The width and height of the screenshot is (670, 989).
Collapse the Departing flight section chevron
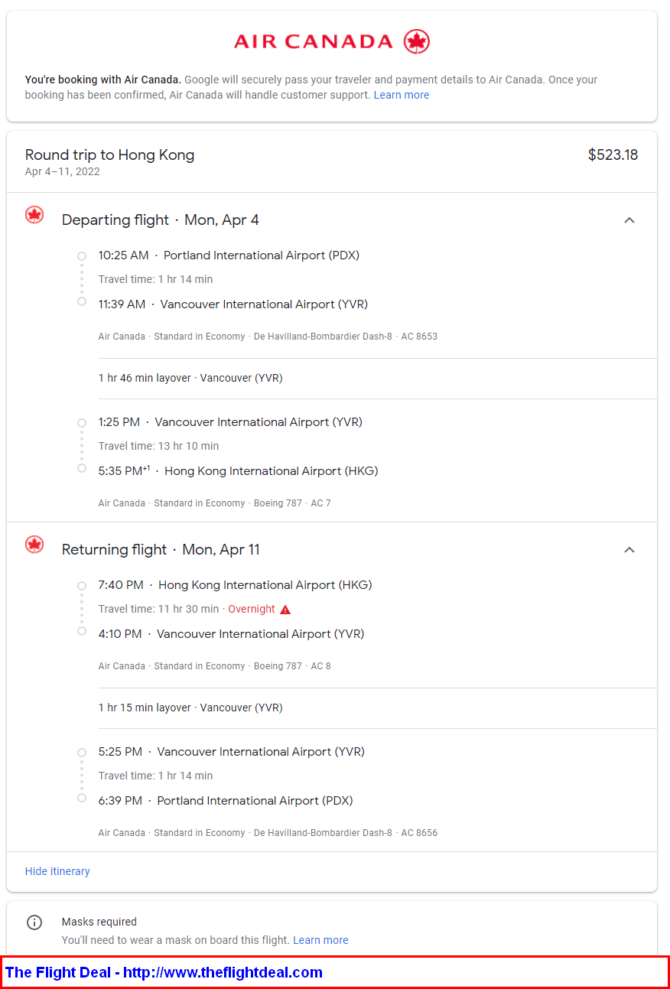pos(629,220)
